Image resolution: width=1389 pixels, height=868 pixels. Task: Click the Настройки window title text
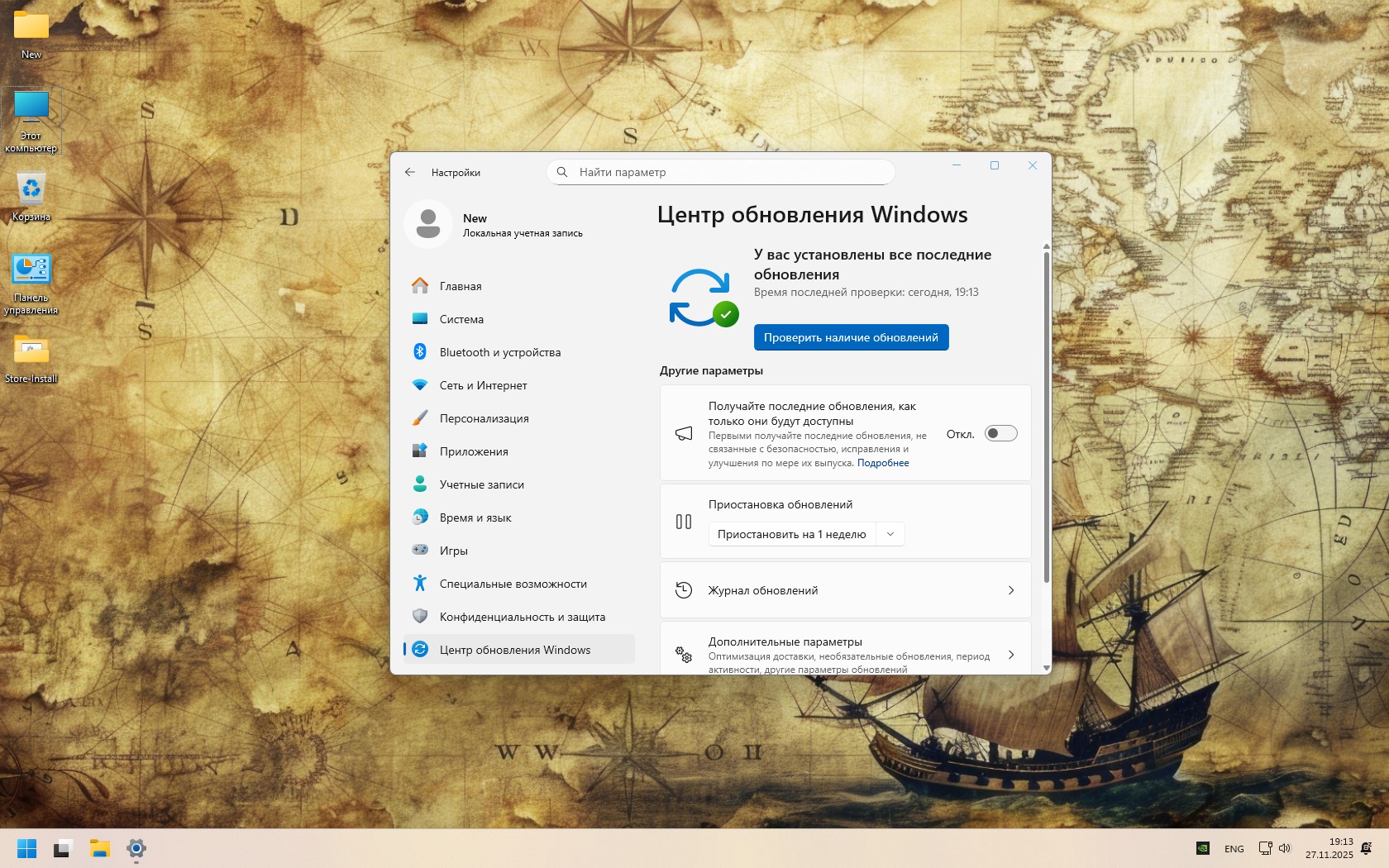[x=456, y=173]
